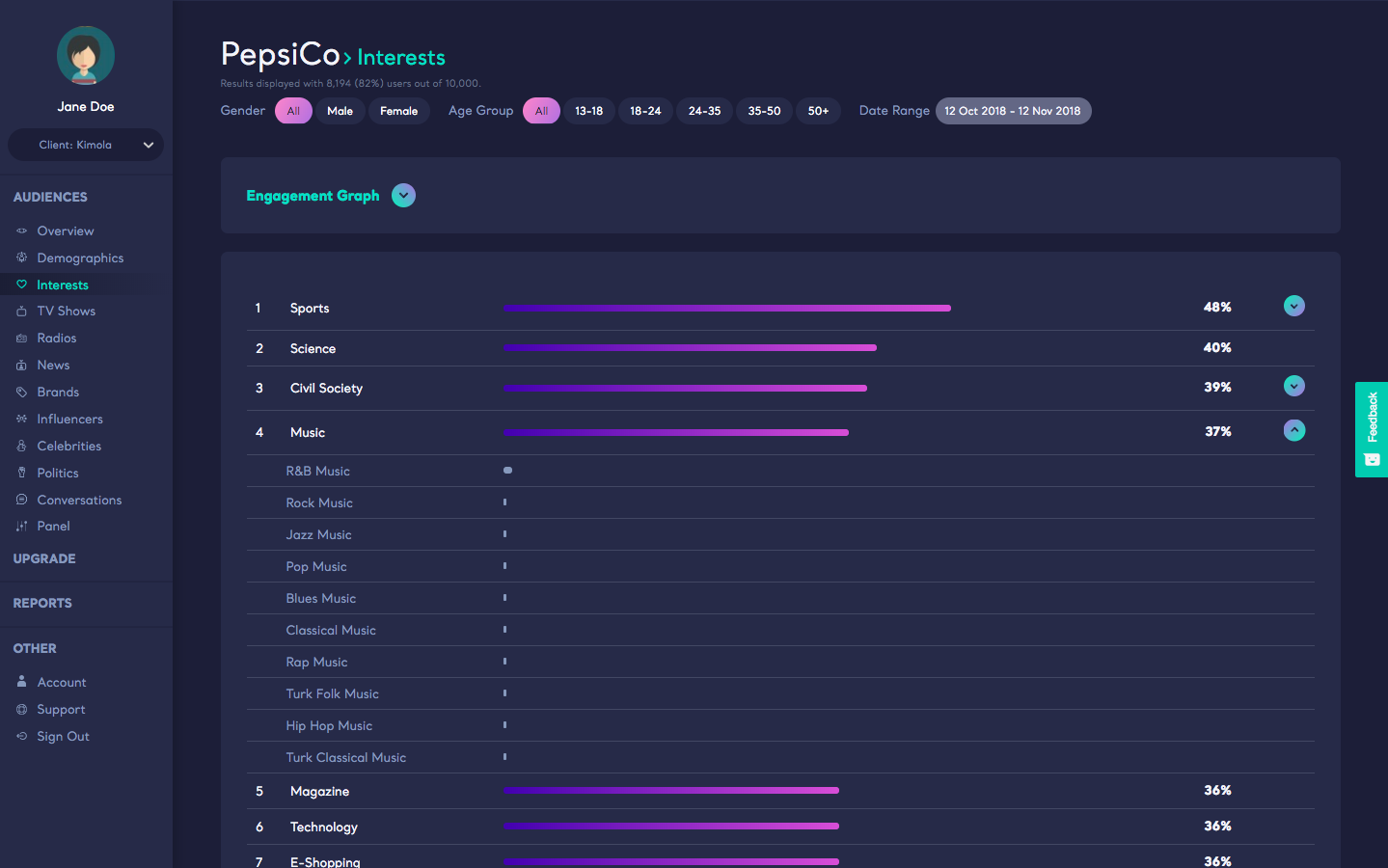Filter by Female gender
The height and width of the screenshot is (868, 1388).
(x=398, y=111)
